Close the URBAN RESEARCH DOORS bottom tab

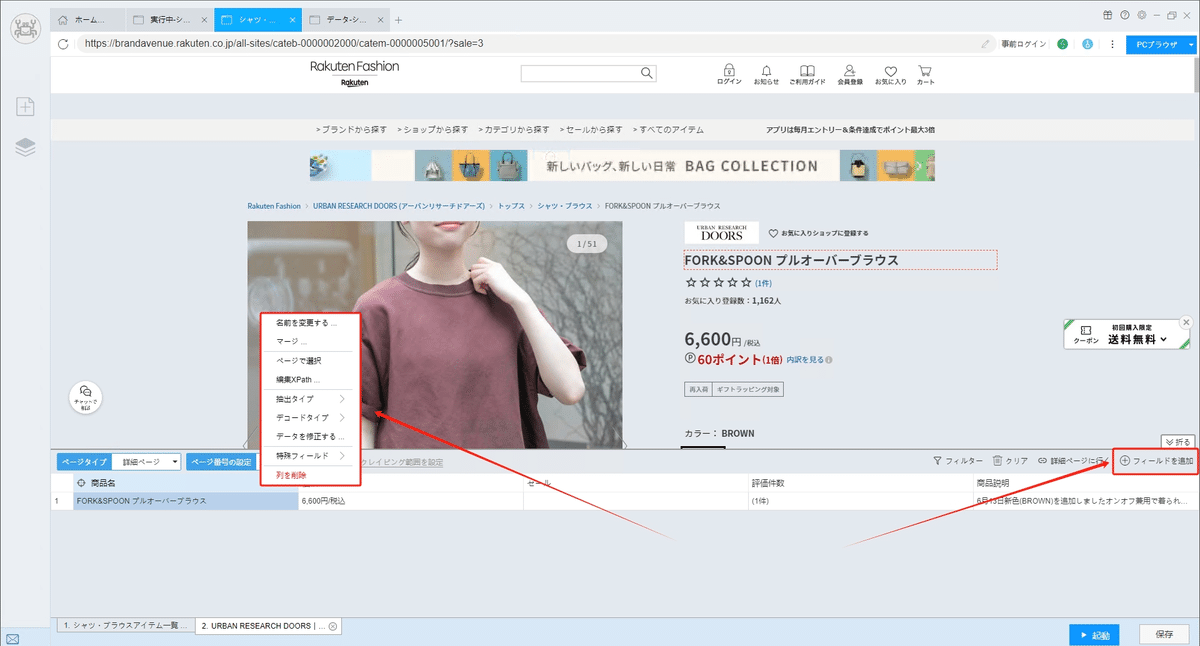(x=333, y=626)
